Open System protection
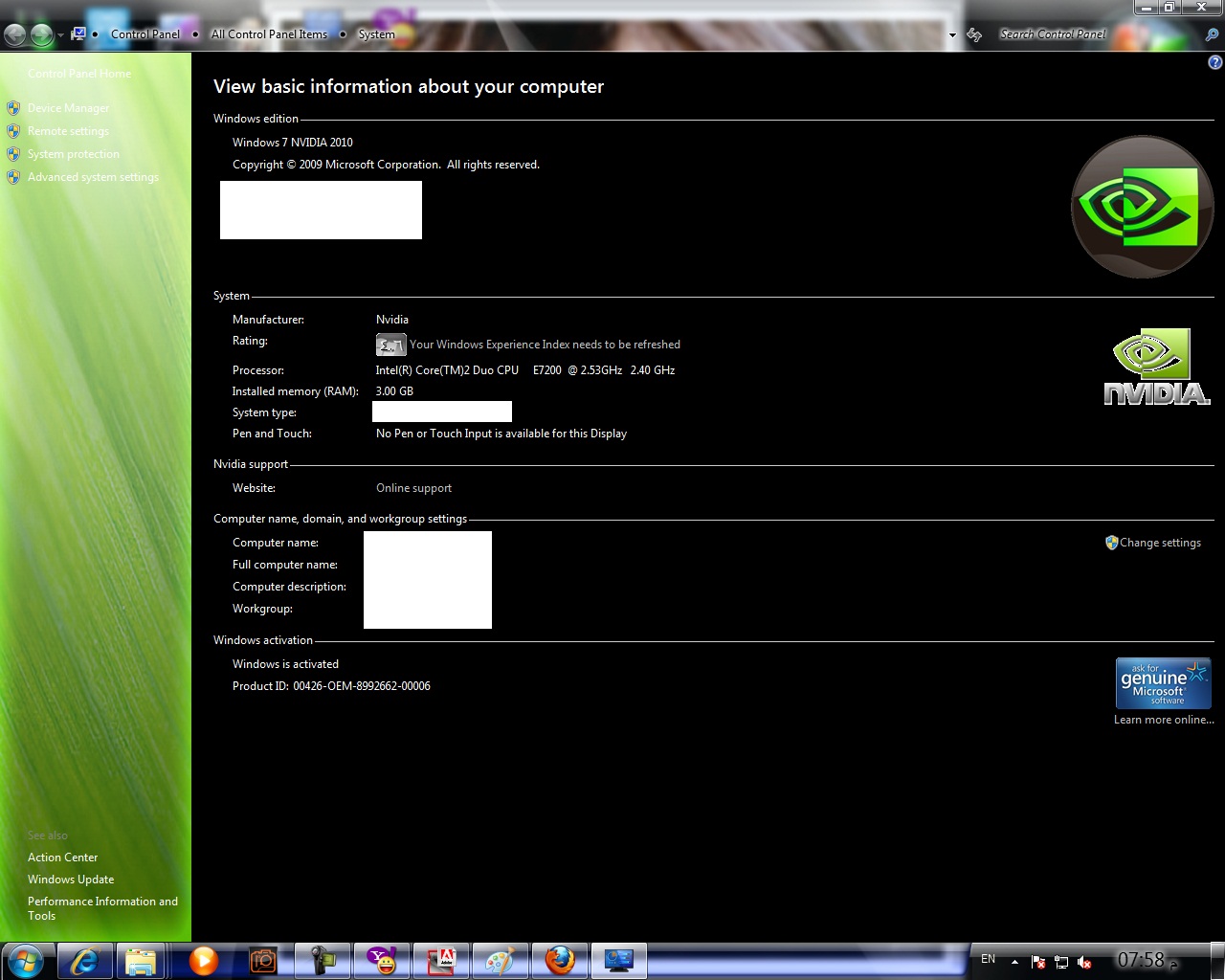 pos(74,154)
